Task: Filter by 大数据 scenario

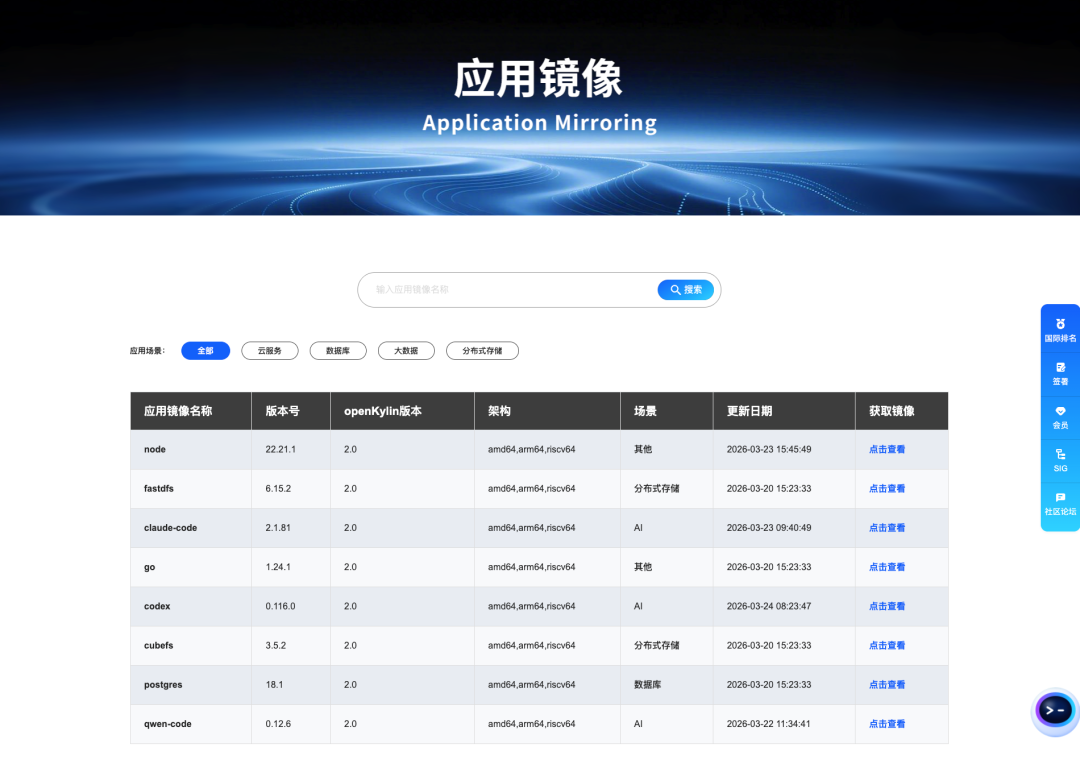Action: coord(406,351)
